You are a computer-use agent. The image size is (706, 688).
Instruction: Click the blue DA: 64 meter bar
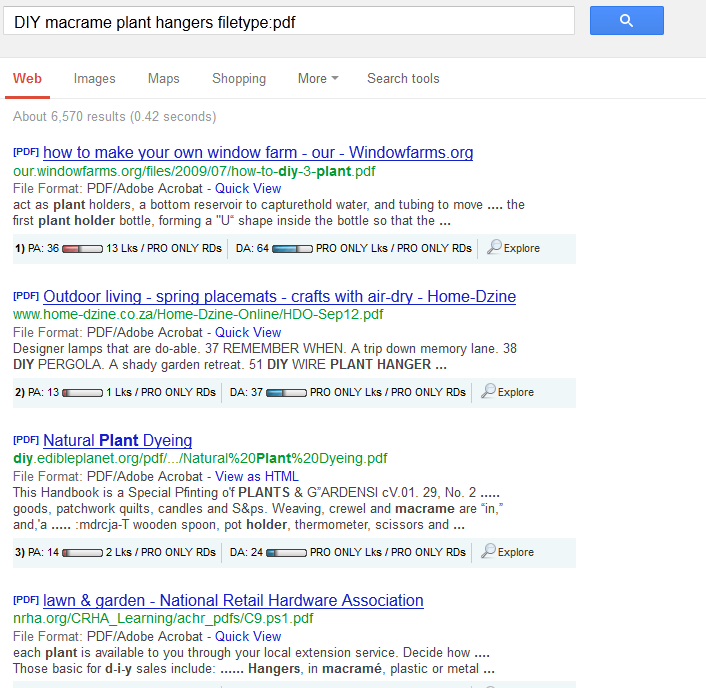[x=292, y=249]
